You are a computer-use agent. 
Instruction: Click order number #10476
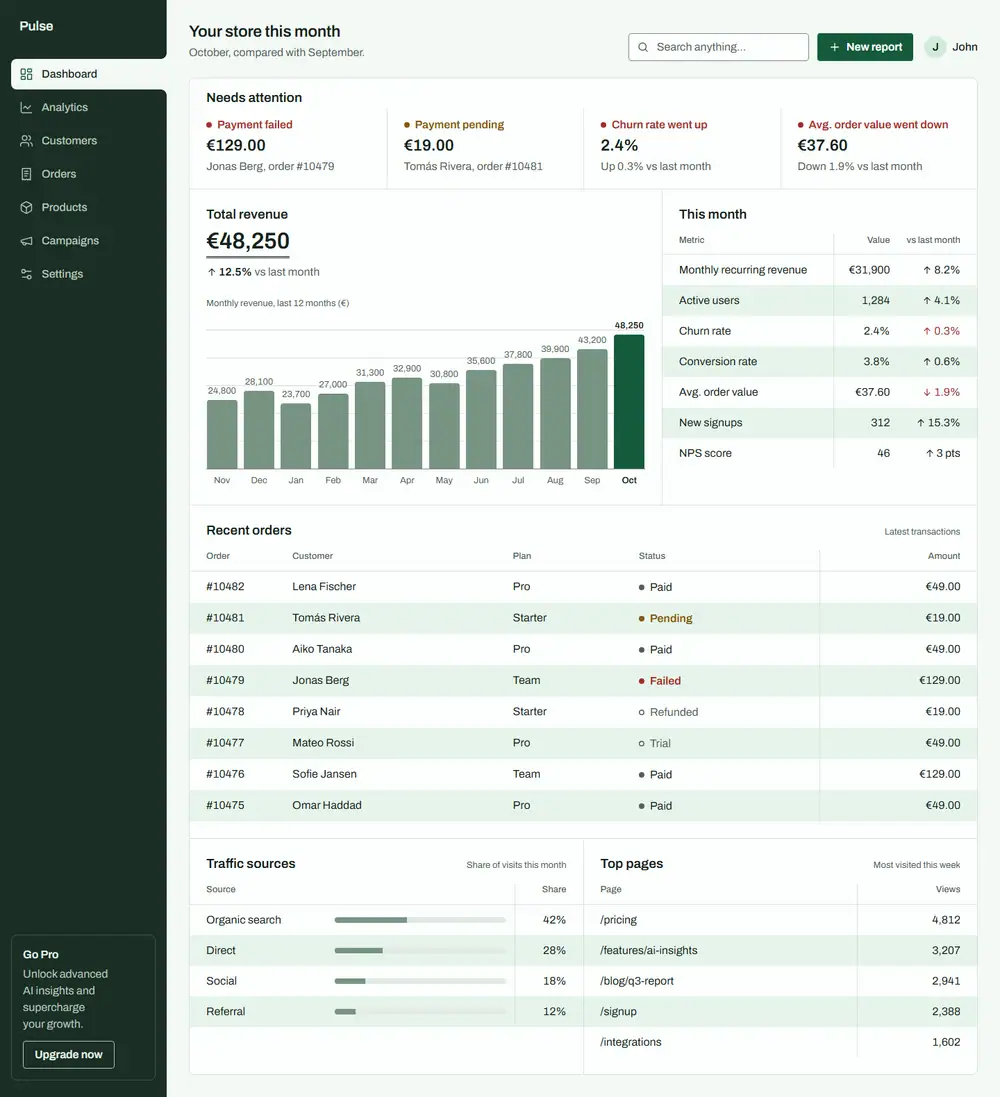225,774
